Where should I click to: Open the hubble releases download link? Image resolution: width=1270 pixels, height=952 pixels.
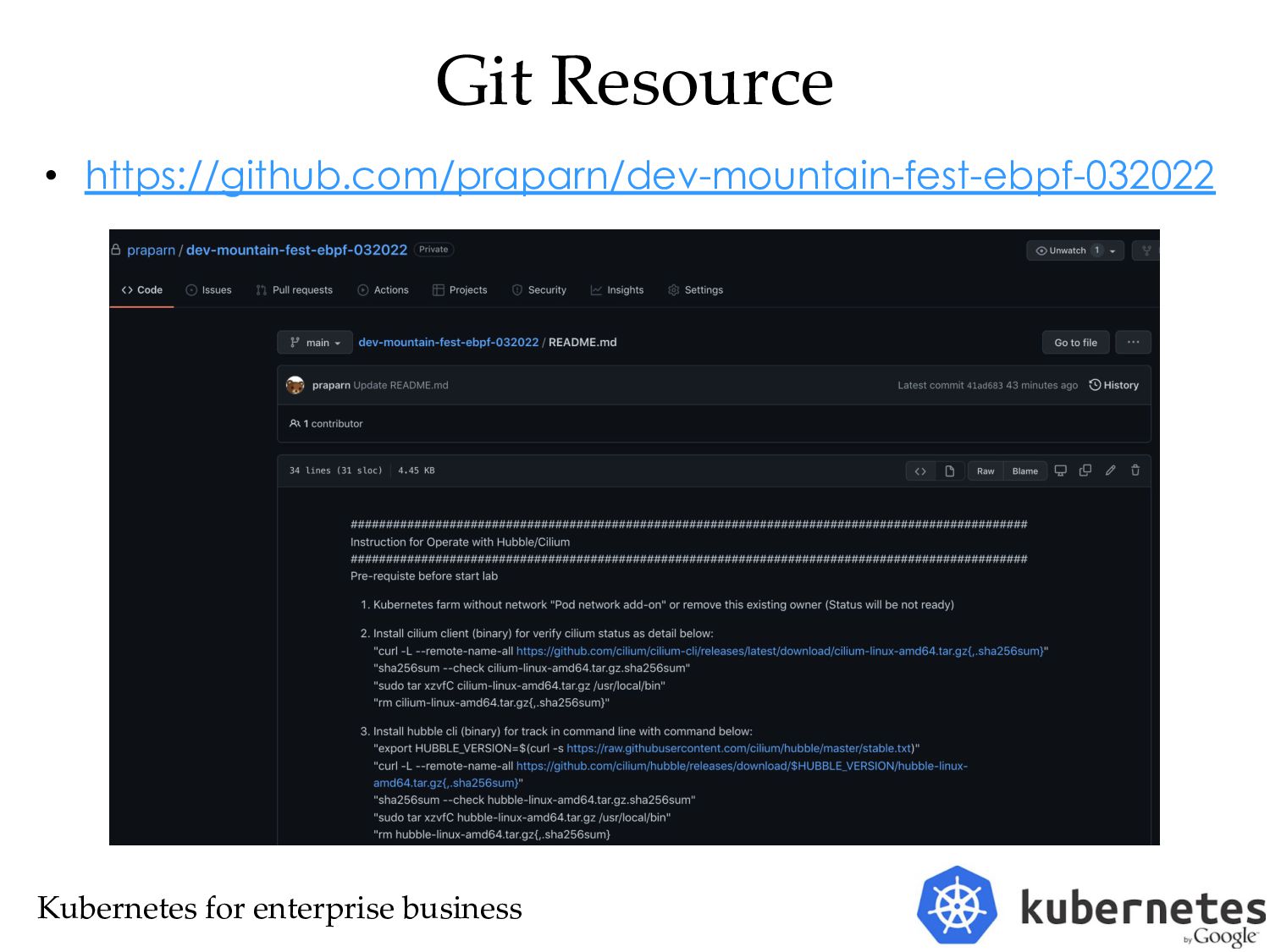click(671, 774)
